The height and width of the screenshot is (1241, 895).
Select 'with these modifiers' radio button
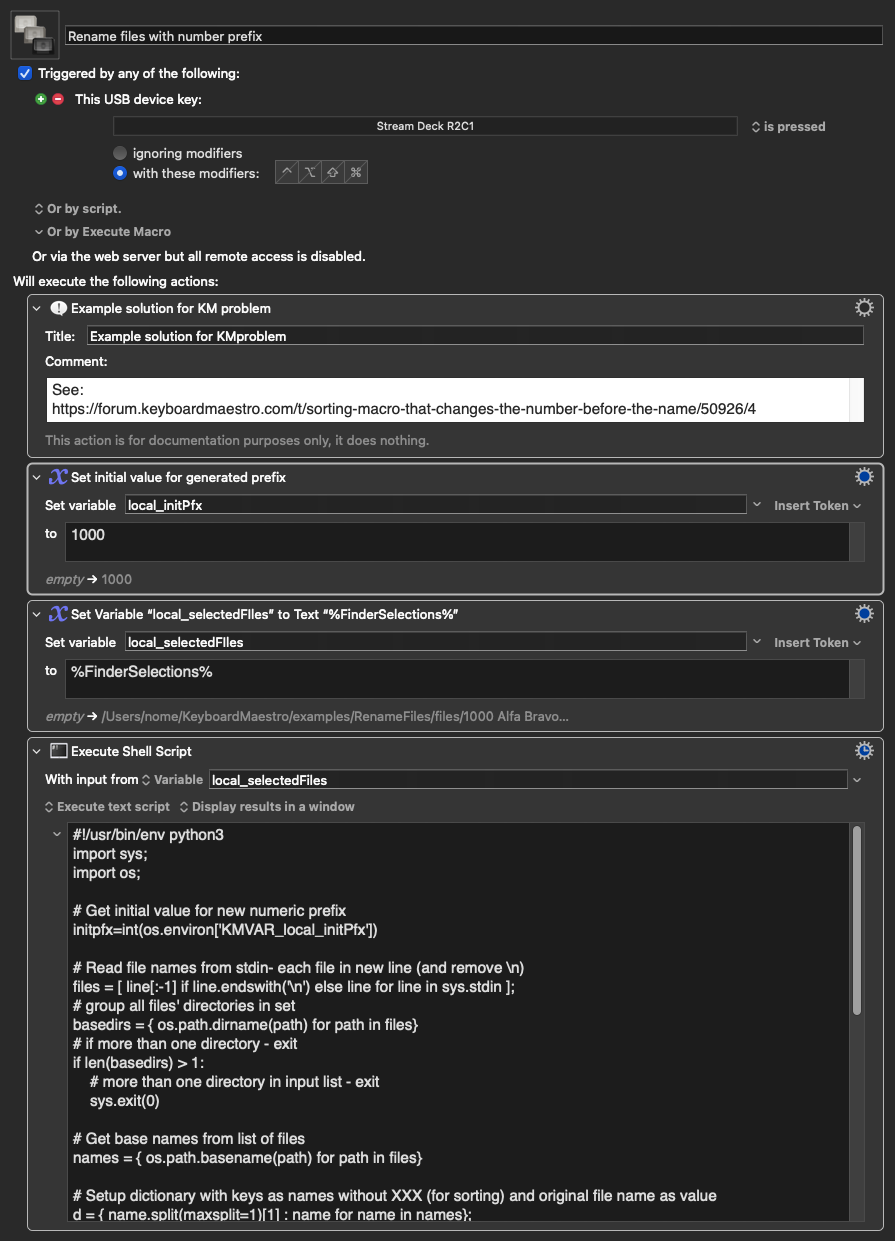[x=120, y=173]
